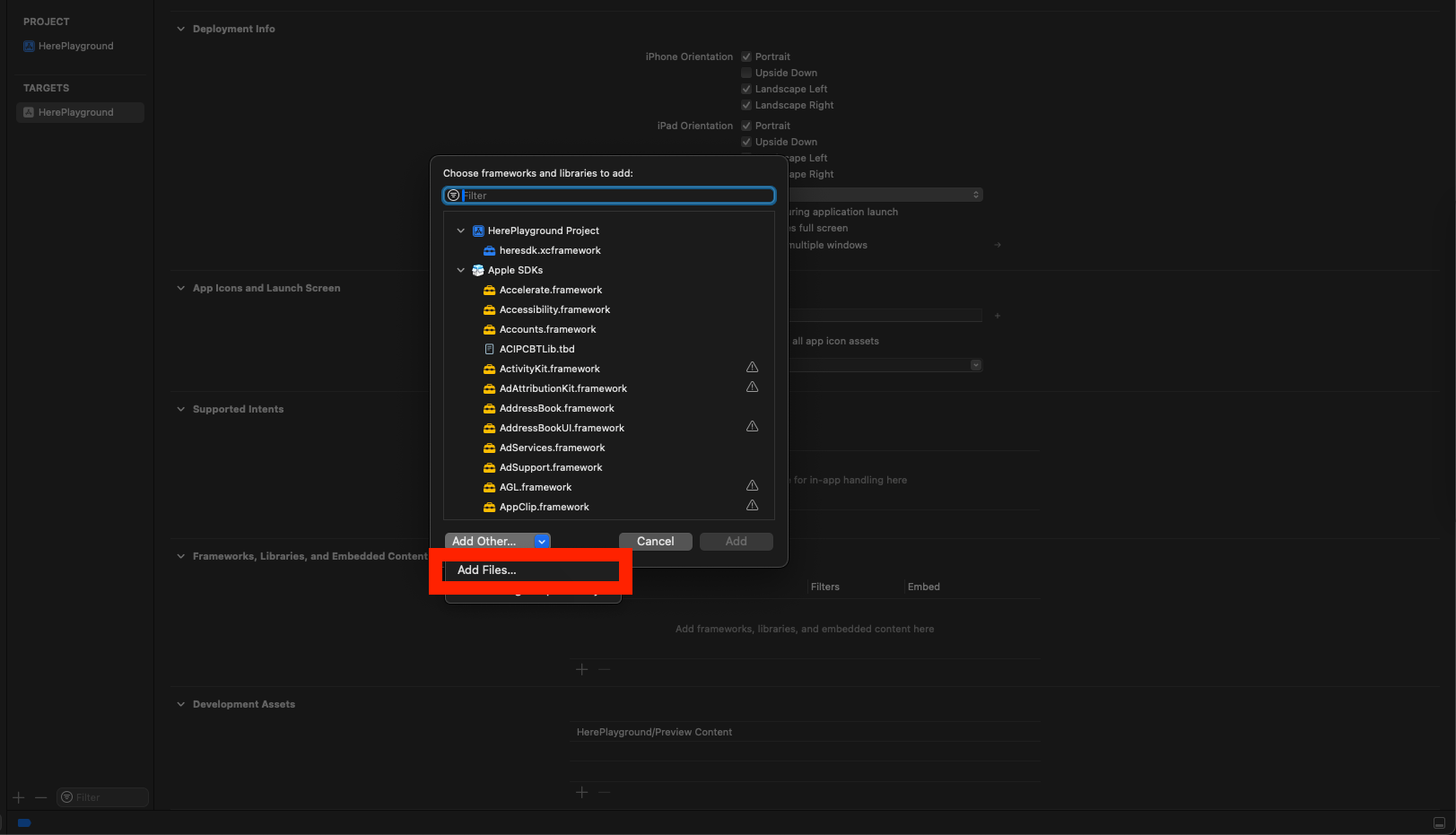Click the Add Other… button label
Image resolution: width=1456 pixels, height=835 pixels.
click(x=484, y=541)
